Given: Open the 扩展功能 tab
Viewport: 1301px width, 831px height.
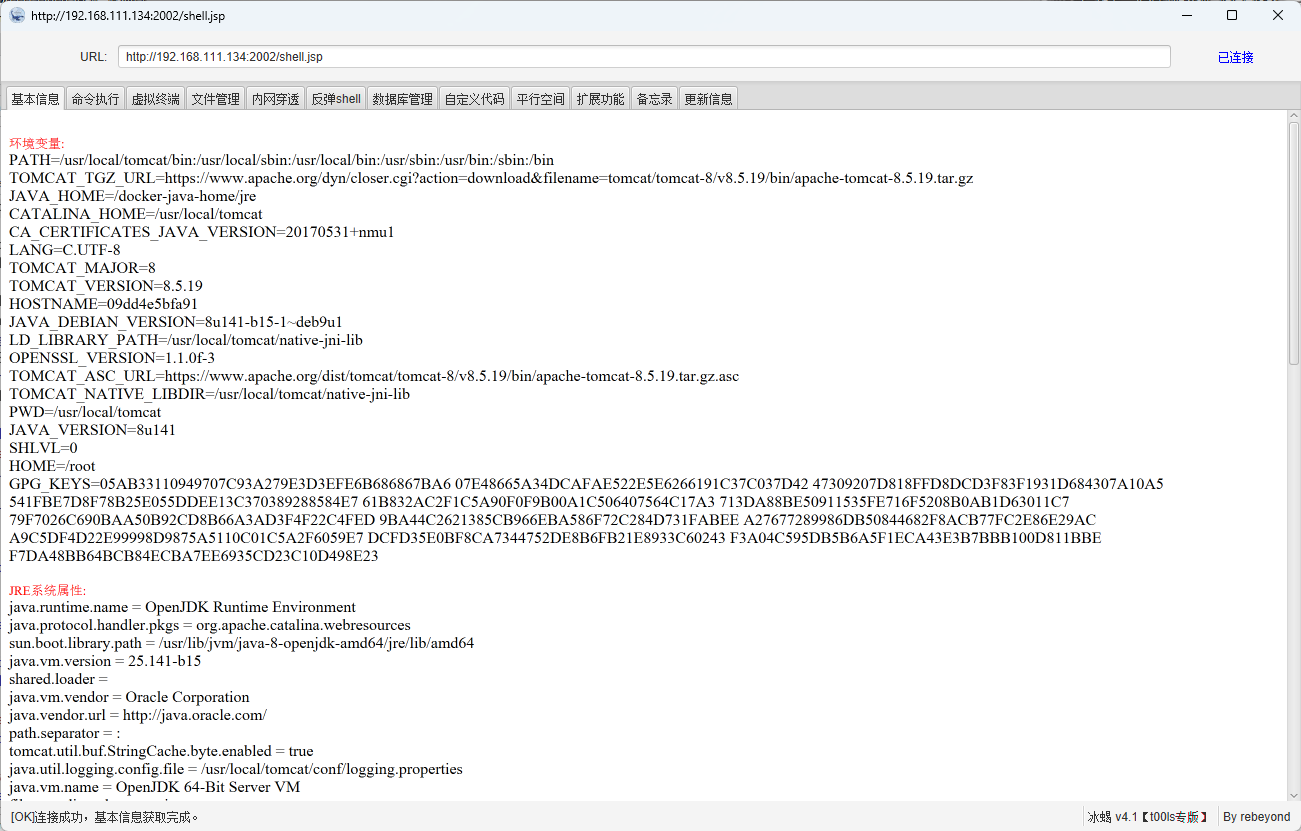Looking at the screenshot, I should (x=600, y=99).
